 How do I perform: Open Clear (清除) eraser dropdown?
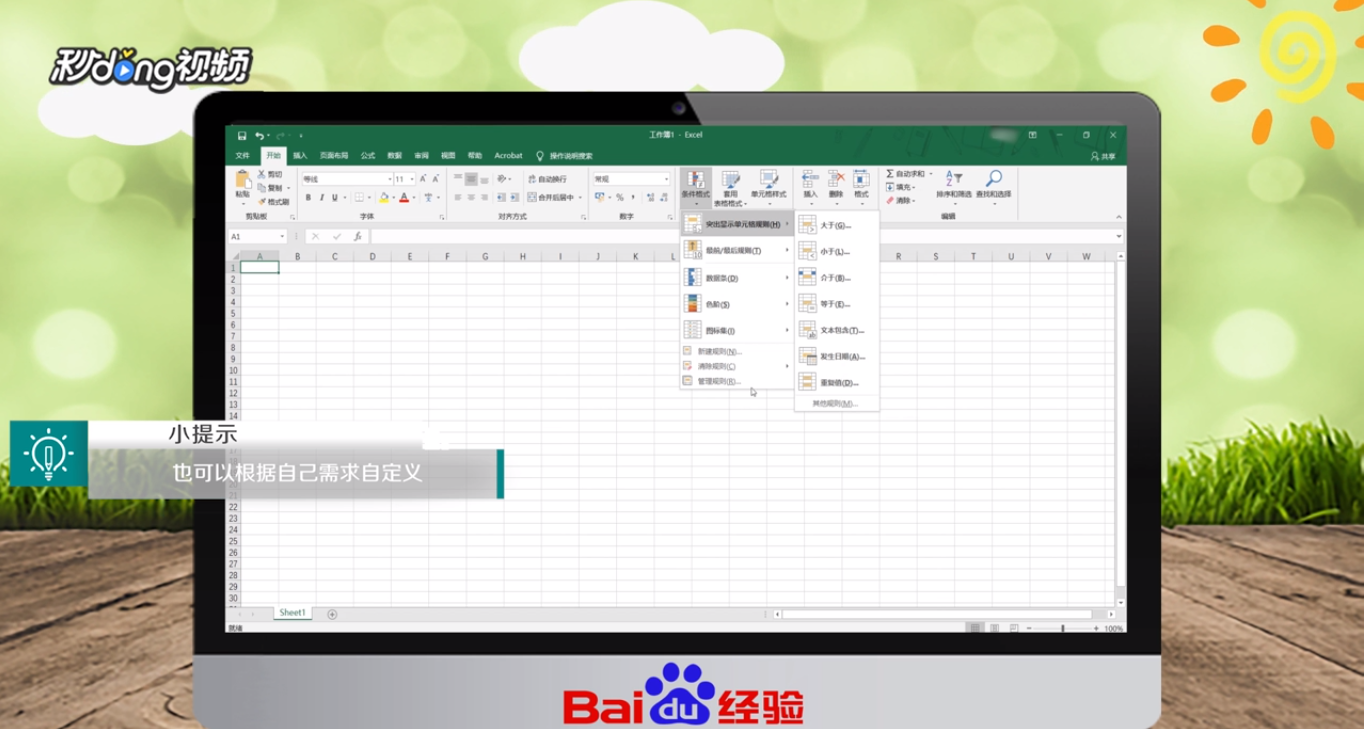click(x=900, y=200)
